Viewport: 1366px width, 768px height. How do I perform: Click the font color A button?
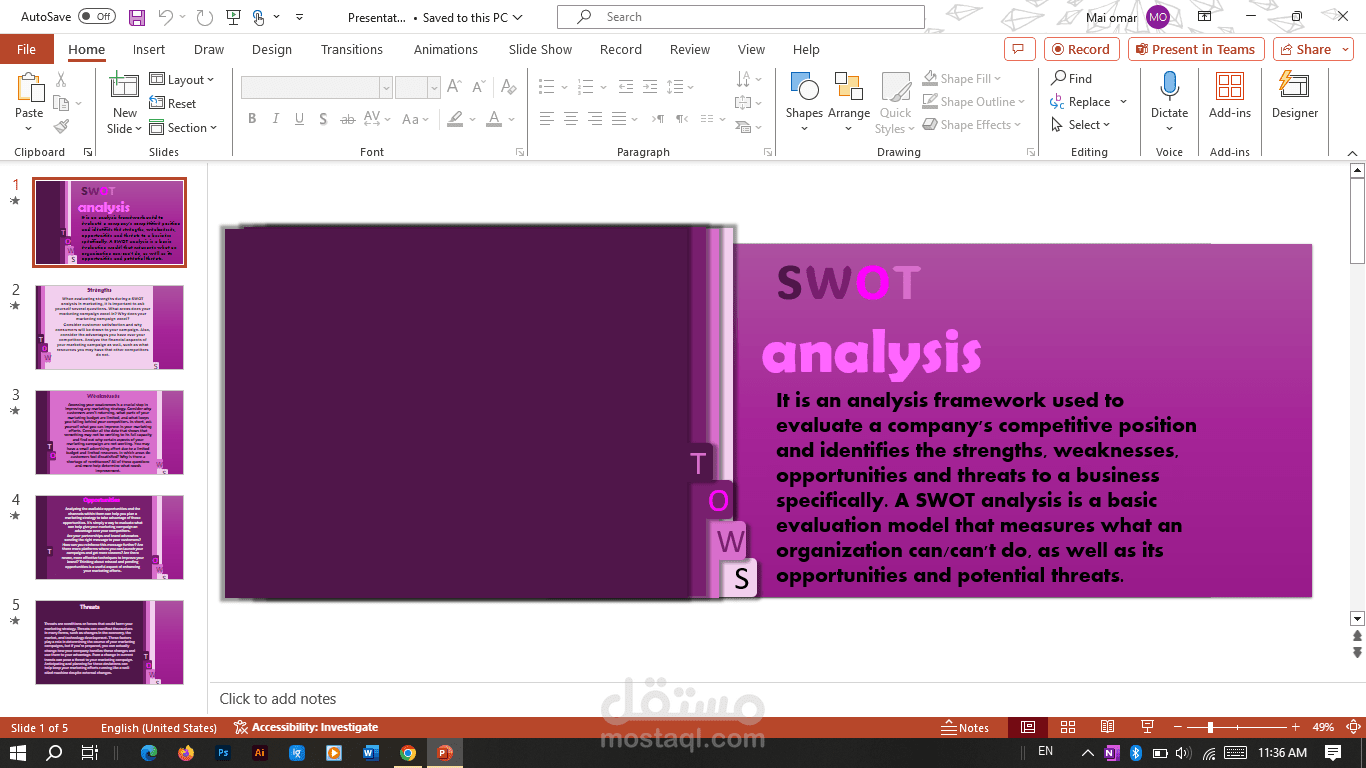(x=494, y=119)
